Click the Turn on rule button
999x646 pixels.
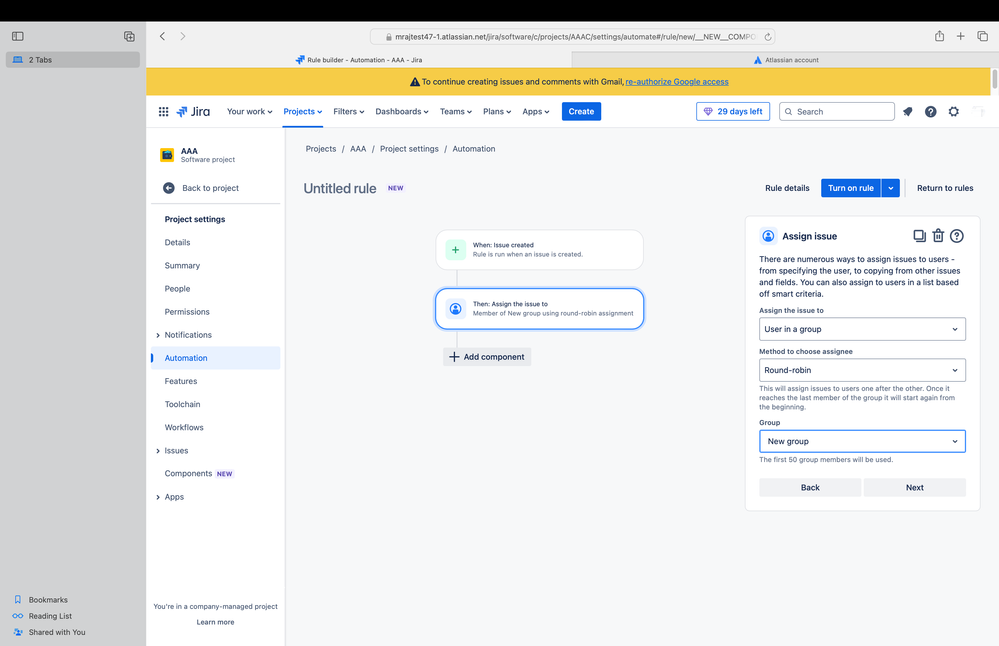tap(851, 188)
